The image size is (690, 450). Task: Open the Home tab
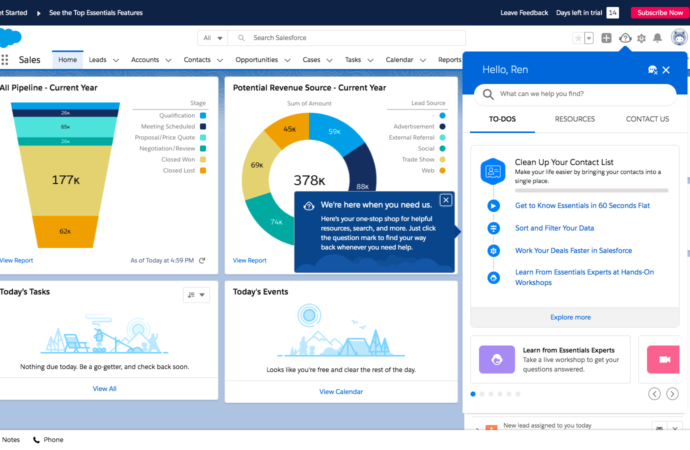(68, 60)
